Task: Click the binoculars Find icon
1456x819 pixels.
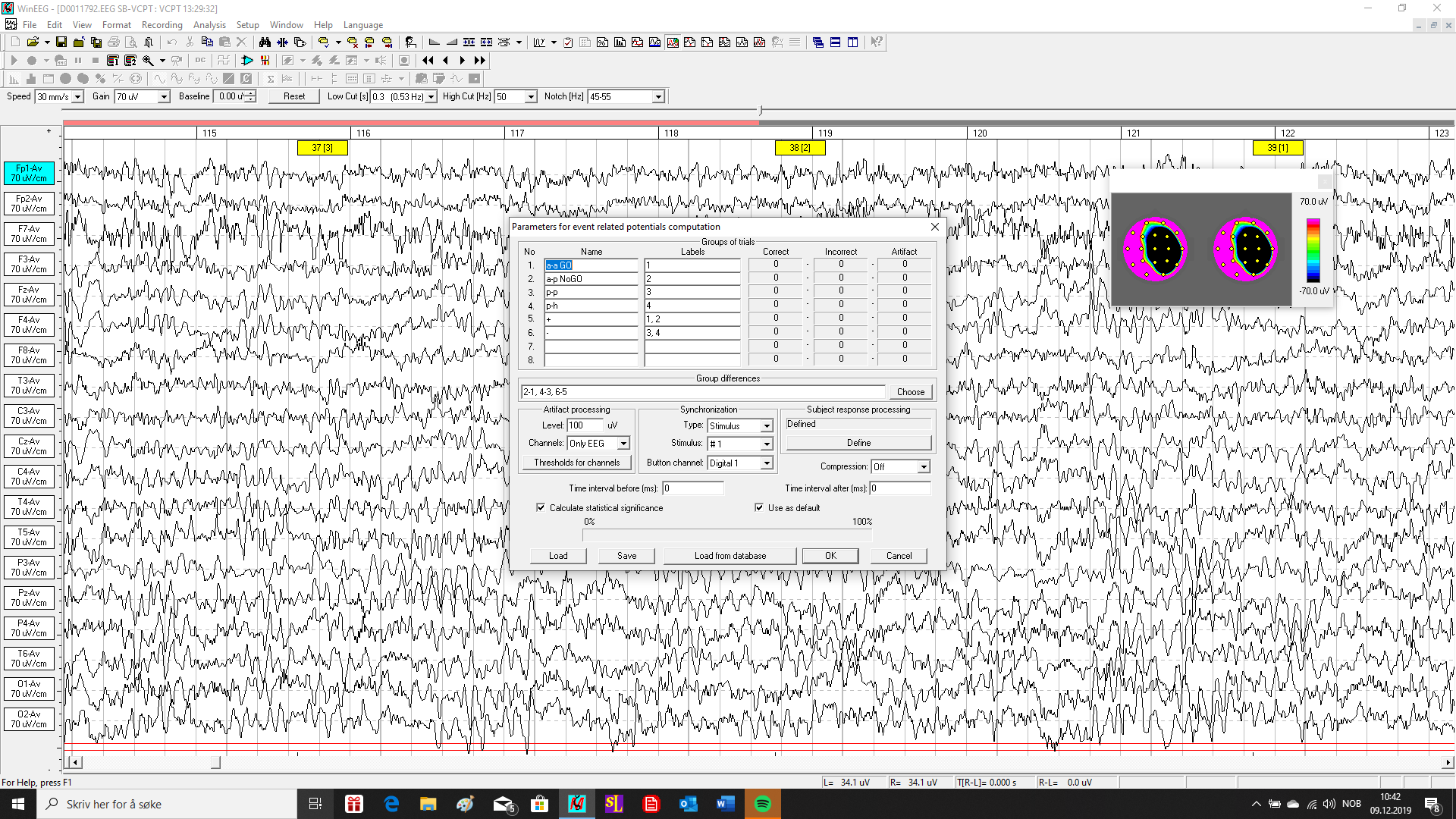Action: pos(265,42)
